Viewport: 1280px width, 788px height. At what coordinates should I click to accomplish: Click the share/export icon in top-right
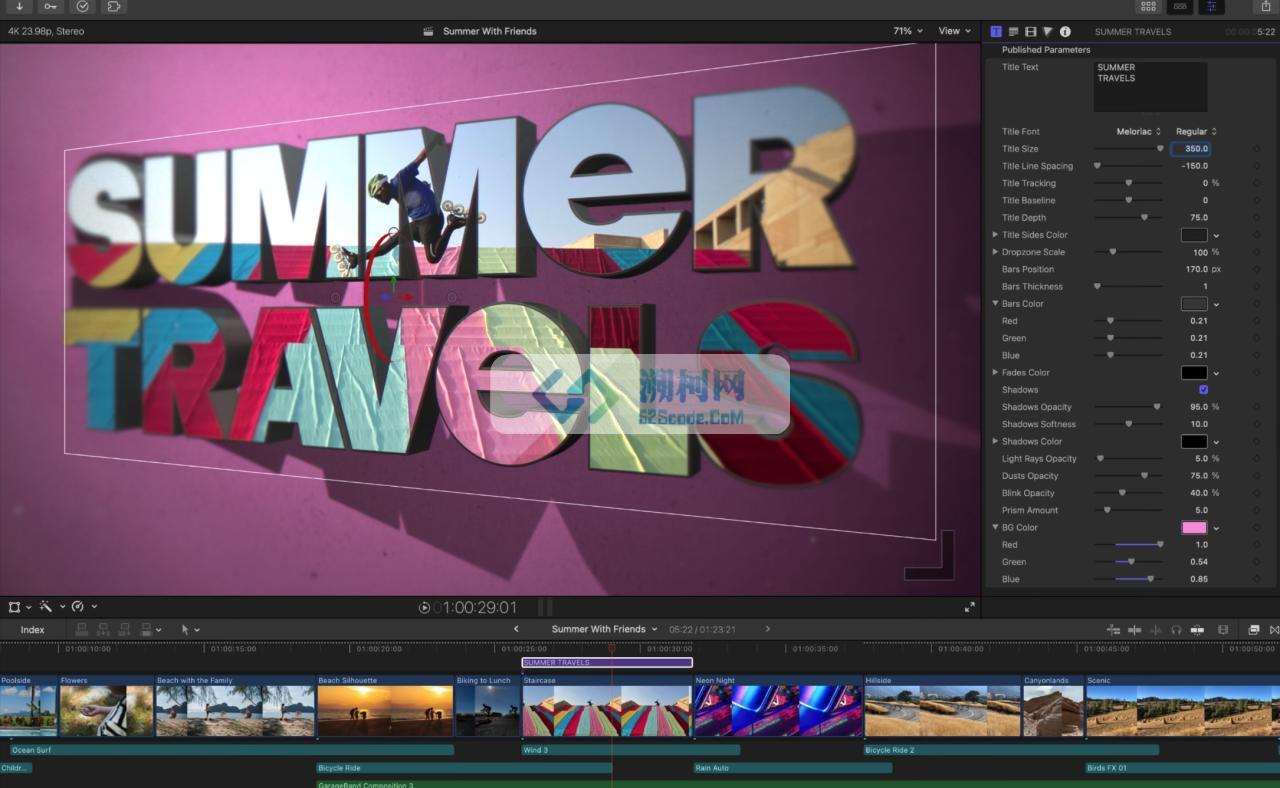(x=1265, y=6)
